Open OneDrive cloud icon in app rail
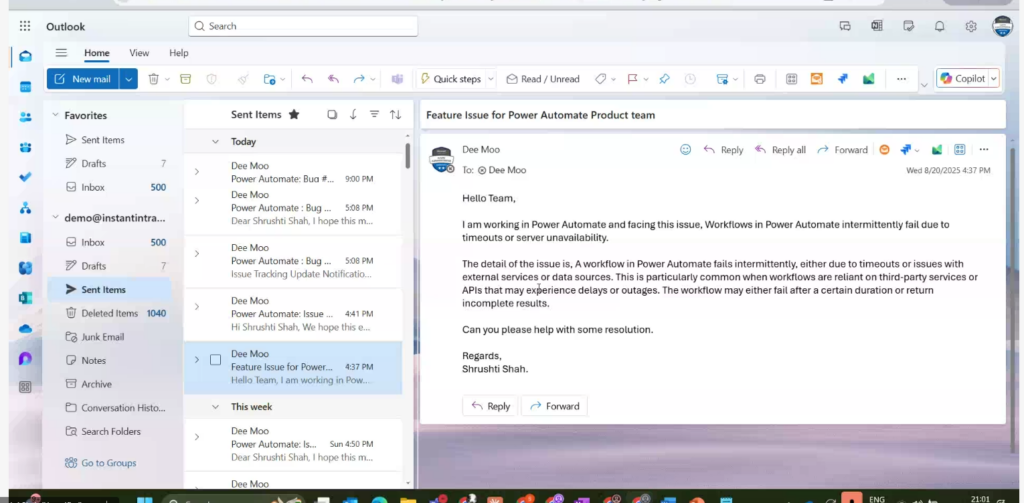Viewport: 1024px width, 503px height. (x=25, y=329)
